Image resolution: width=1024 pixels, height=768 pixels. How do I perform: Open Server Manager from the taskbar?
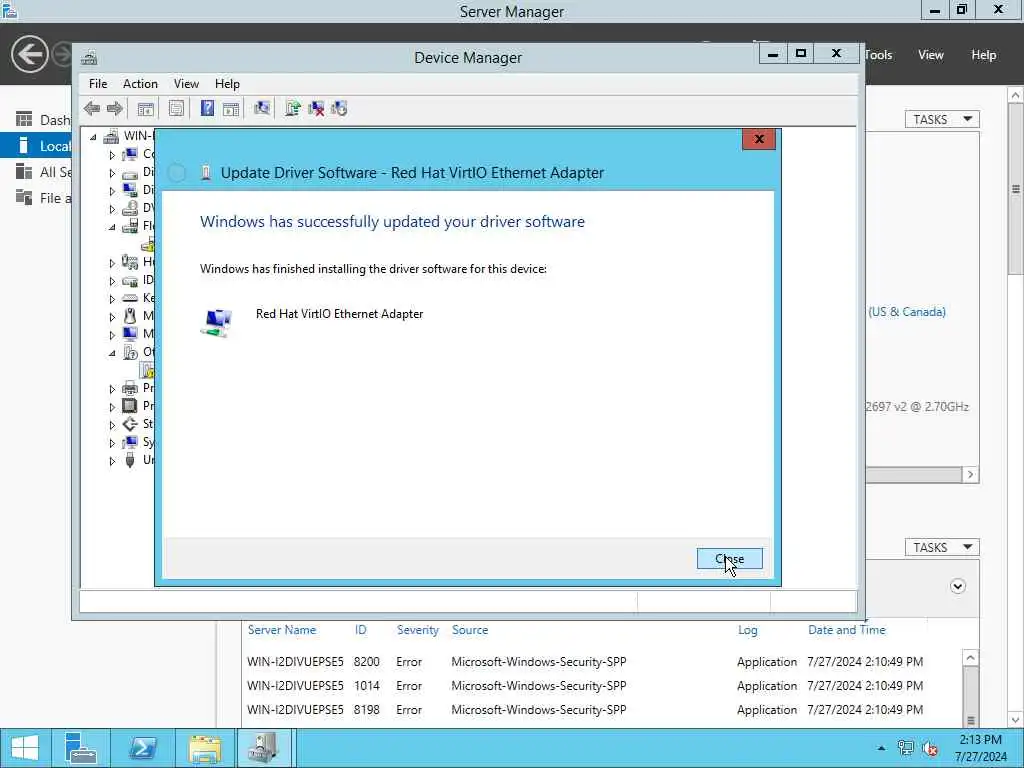(81, 748)
